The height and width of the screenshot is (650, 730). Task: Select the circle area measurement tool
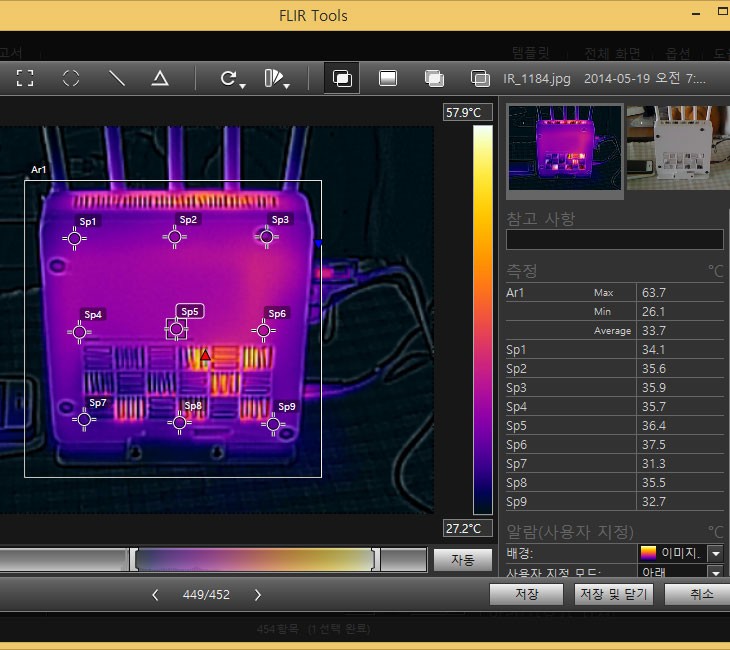[71, 78]
